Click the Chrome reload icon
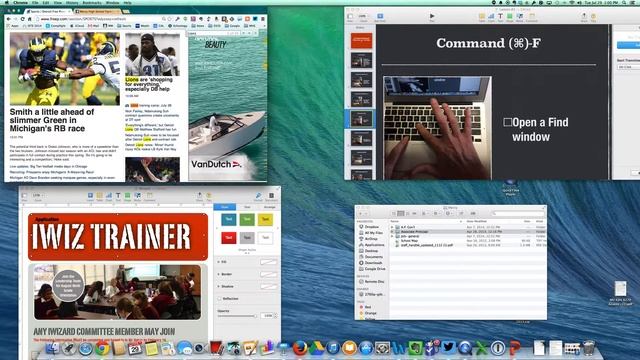 [22, 19]
